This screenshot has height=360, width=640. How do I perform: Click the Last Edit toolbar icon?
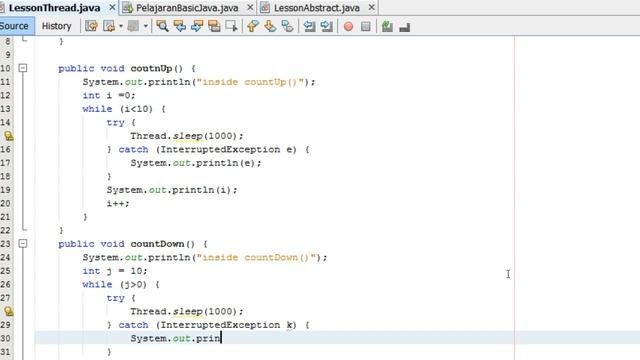(x=91, y=27)
